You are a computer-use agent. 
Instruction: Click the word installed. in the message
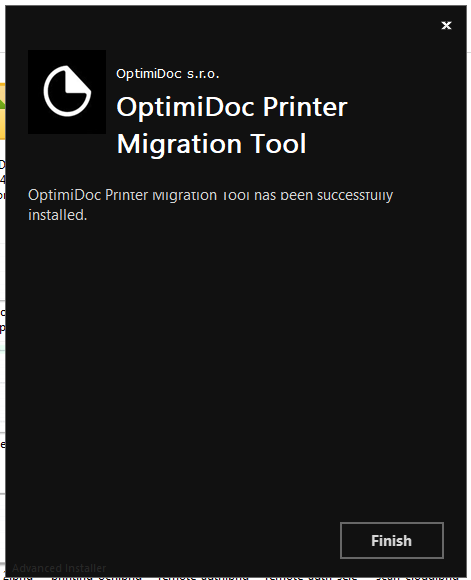point(58,215)
